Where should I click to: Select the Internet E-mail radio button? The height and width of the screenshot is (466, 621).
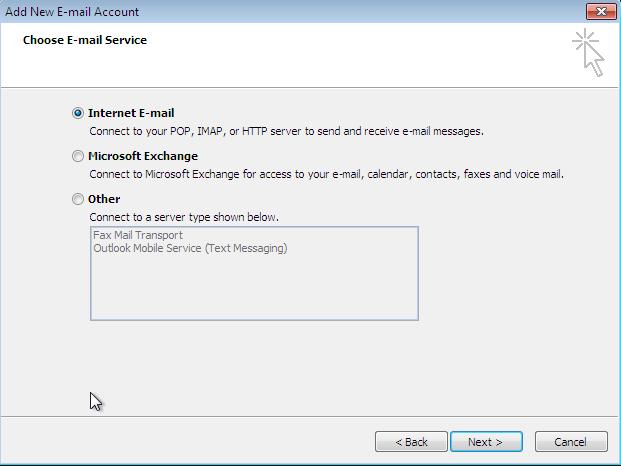click(78, 113)
